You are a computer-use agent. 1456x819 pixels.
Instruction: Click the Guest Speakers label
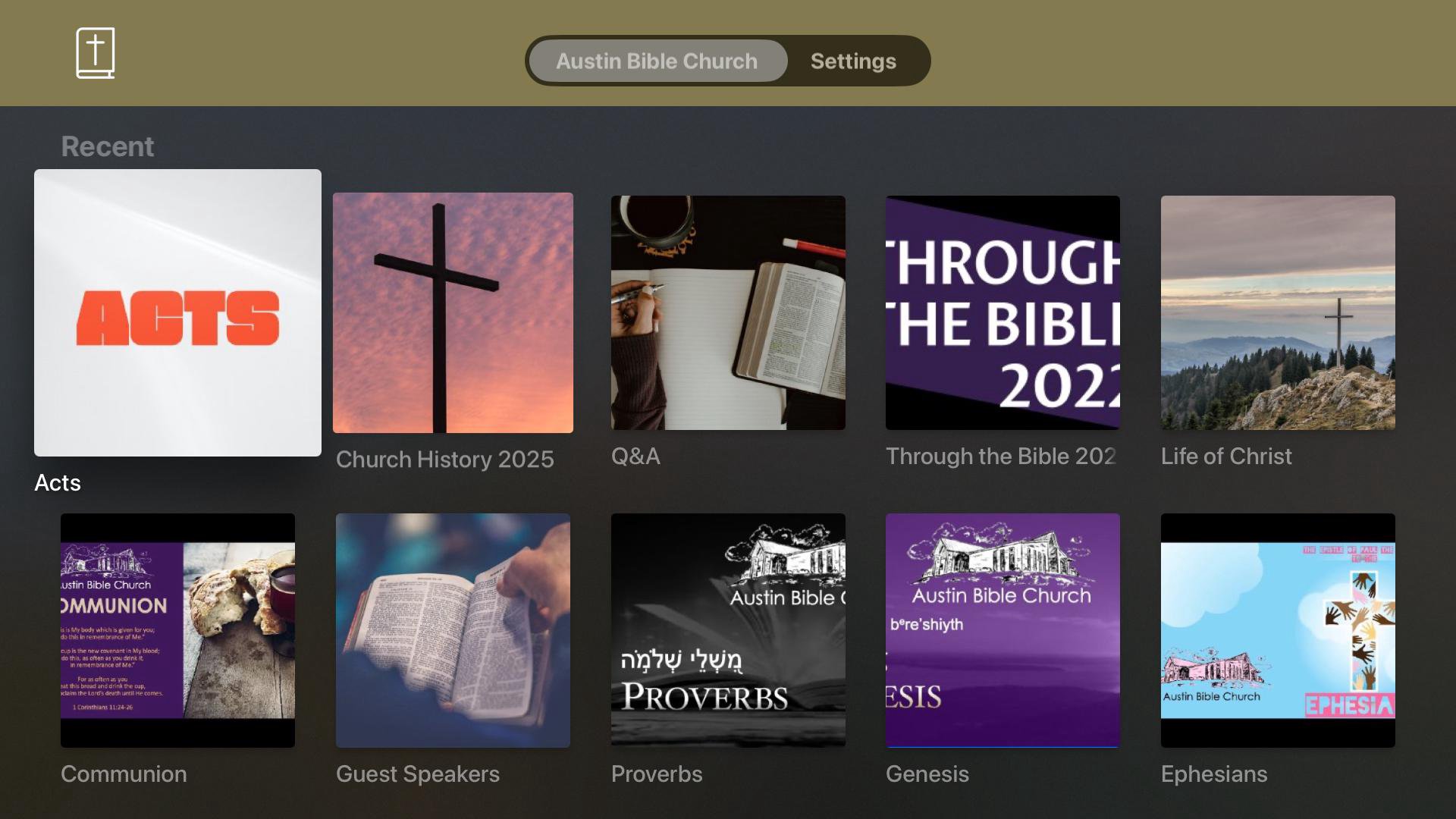click(x=418, y=774)
